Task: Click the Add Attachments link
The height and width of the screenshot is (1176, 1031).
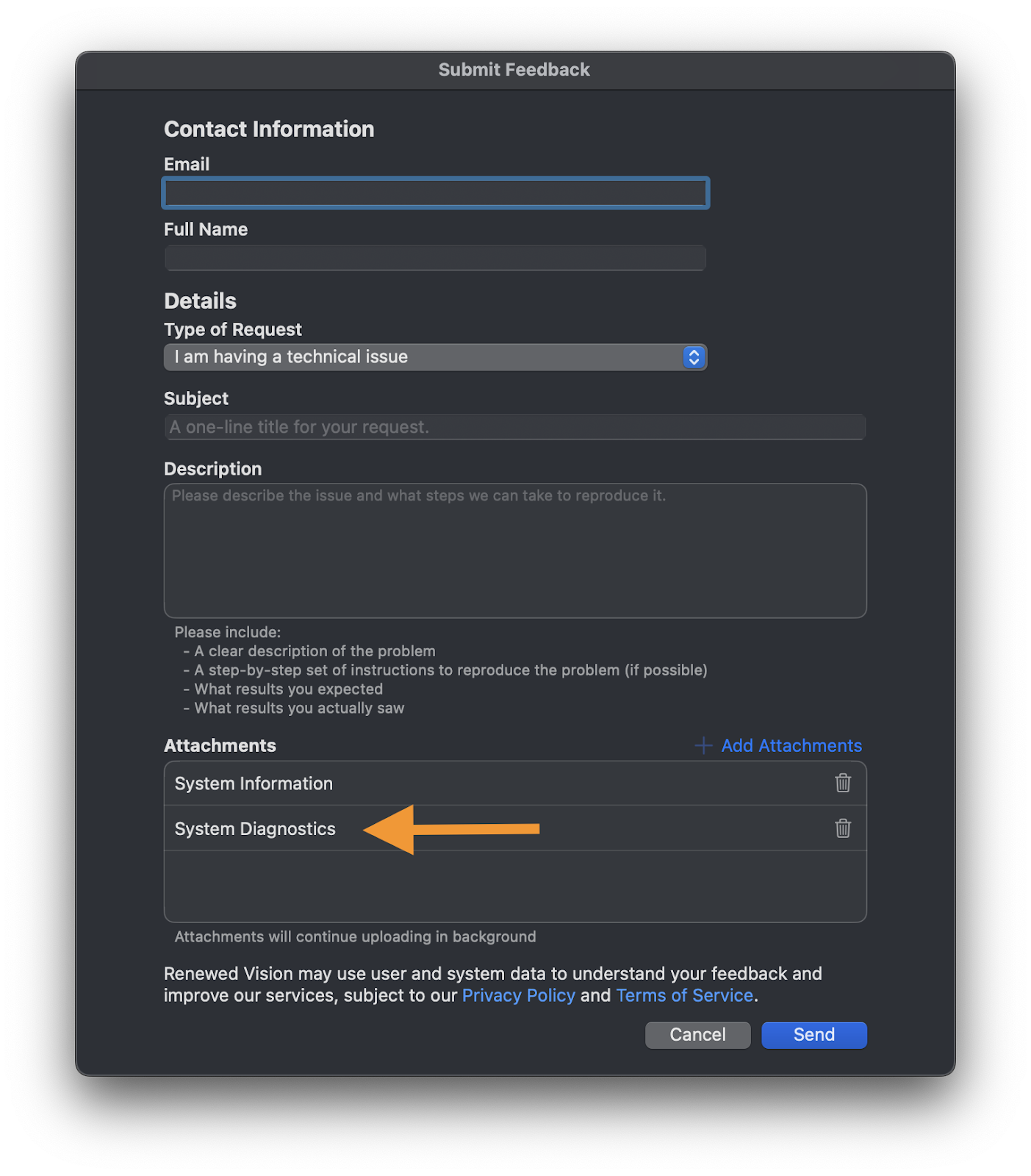Action: click(x=791, y=745)
